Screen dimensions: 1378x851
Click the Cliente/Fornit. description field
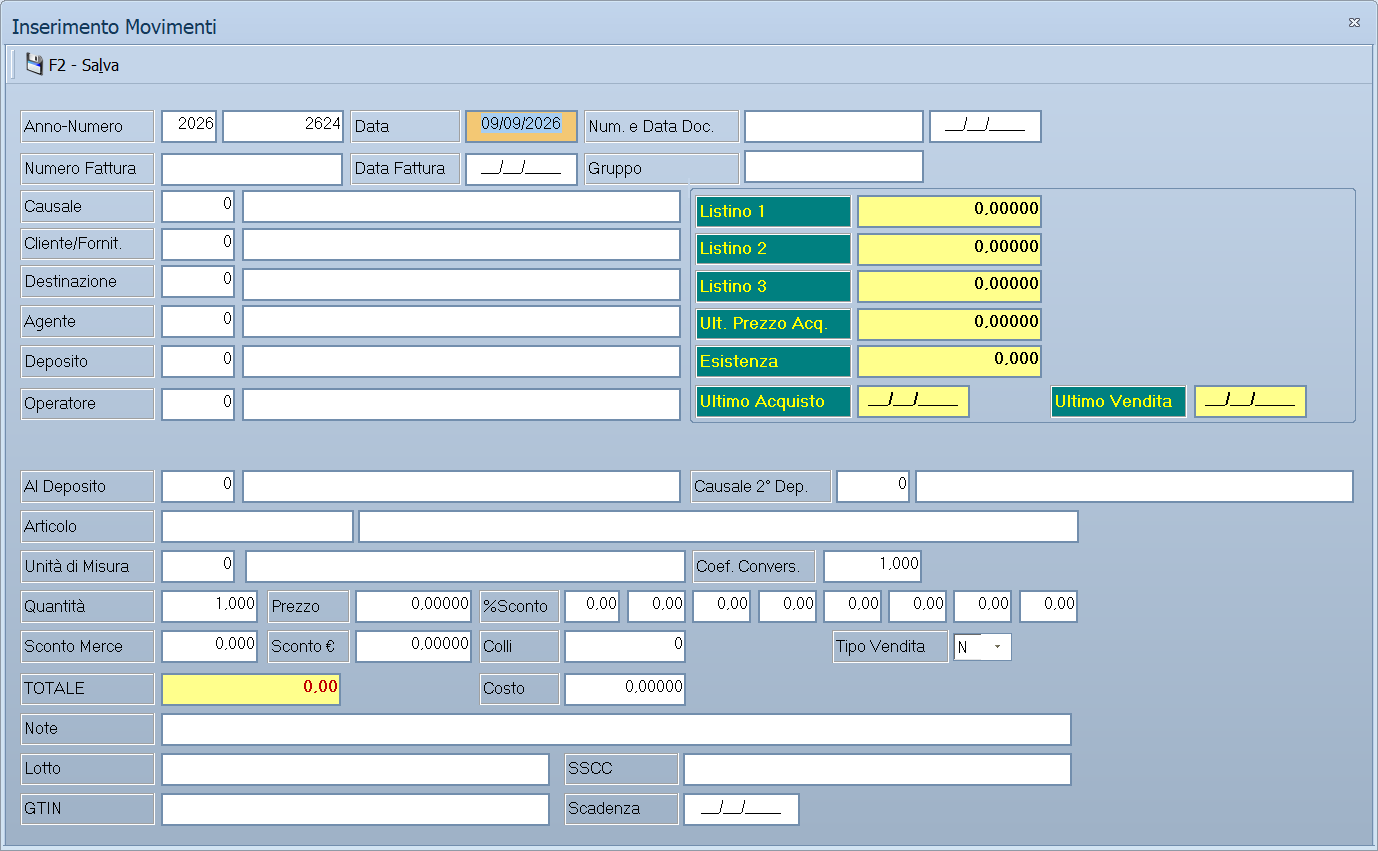point(461,245)
